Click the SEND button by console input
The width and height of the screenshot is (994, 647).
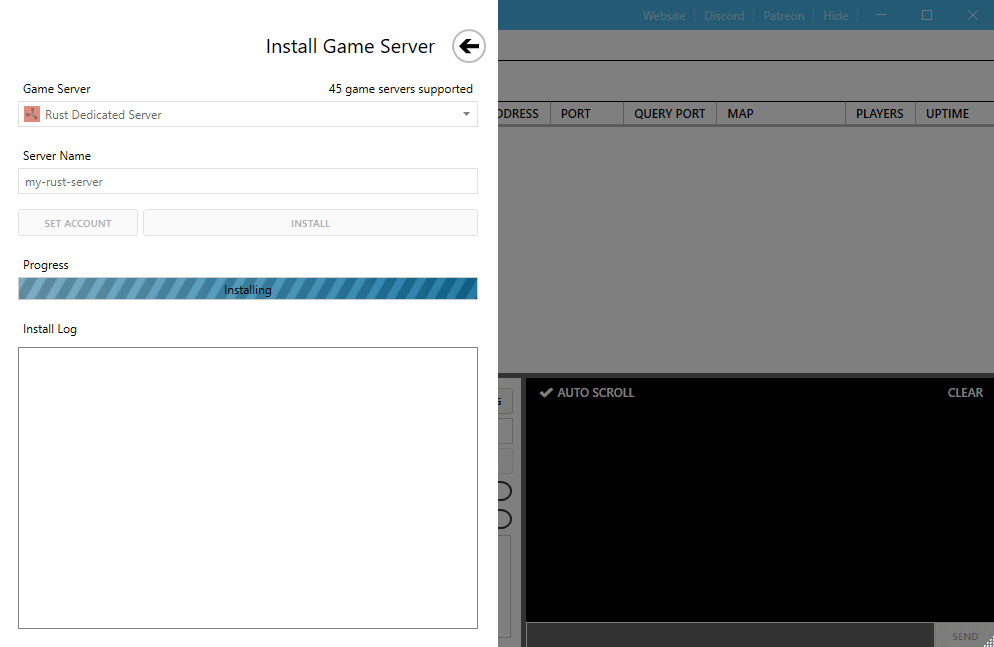964,636
